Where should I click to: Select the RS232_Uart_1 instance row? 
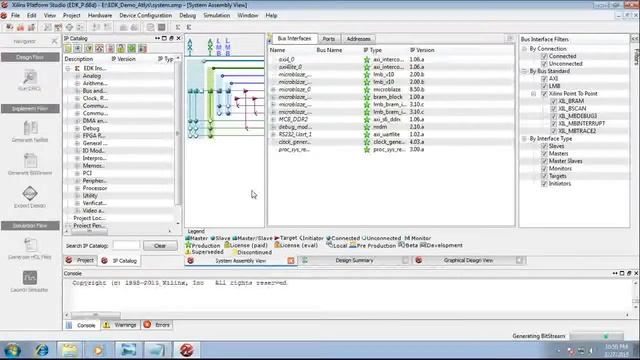click(x=391, y=134)
